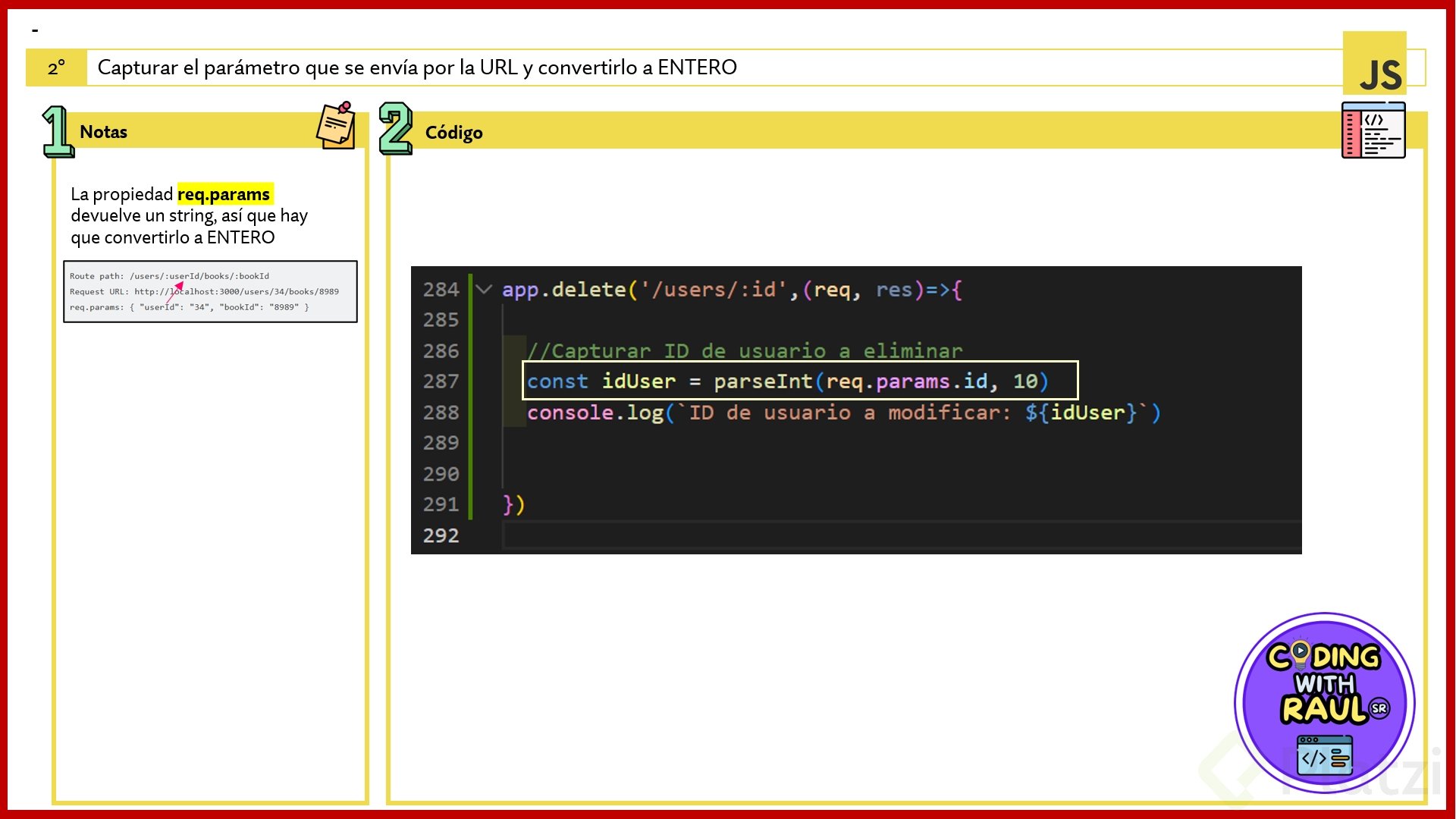Click the Coding With Raul logo
The width and height of the screenshot is (1456, 819).
click(x=1324, y=702)
